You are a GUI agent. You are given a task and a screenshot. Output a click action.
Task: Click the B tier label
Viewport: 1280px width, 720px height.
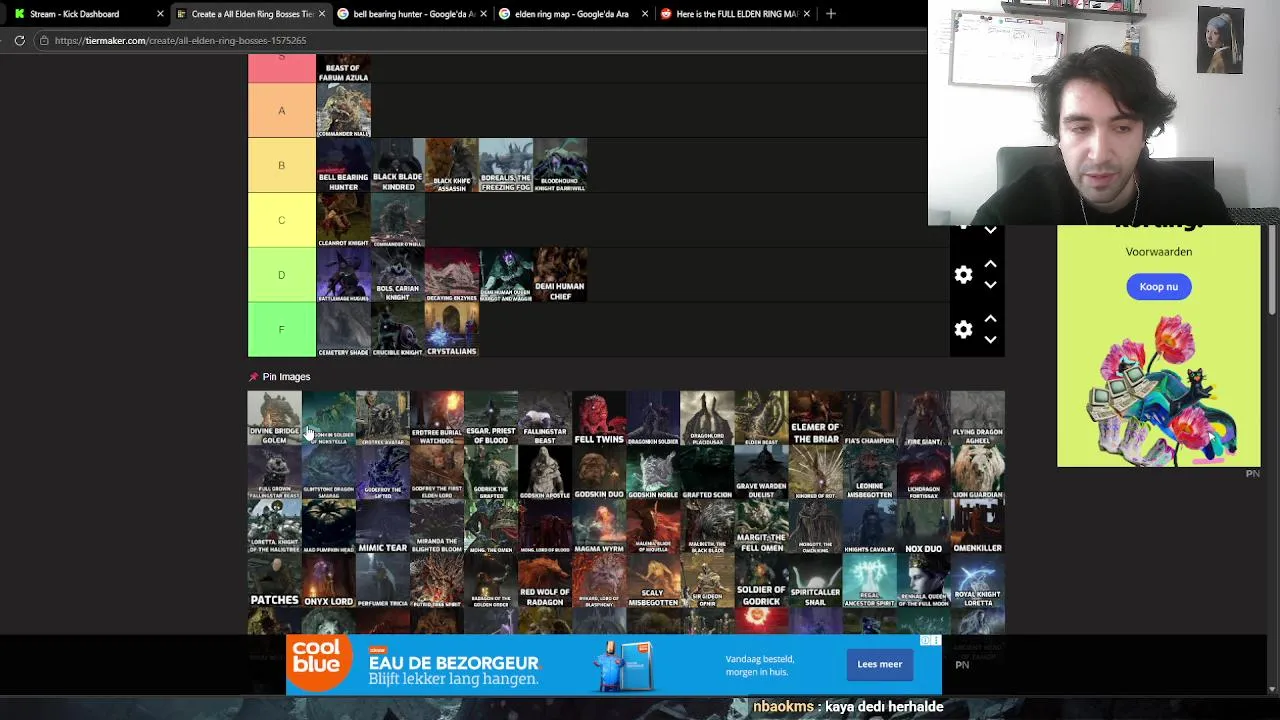coord(281,165)
